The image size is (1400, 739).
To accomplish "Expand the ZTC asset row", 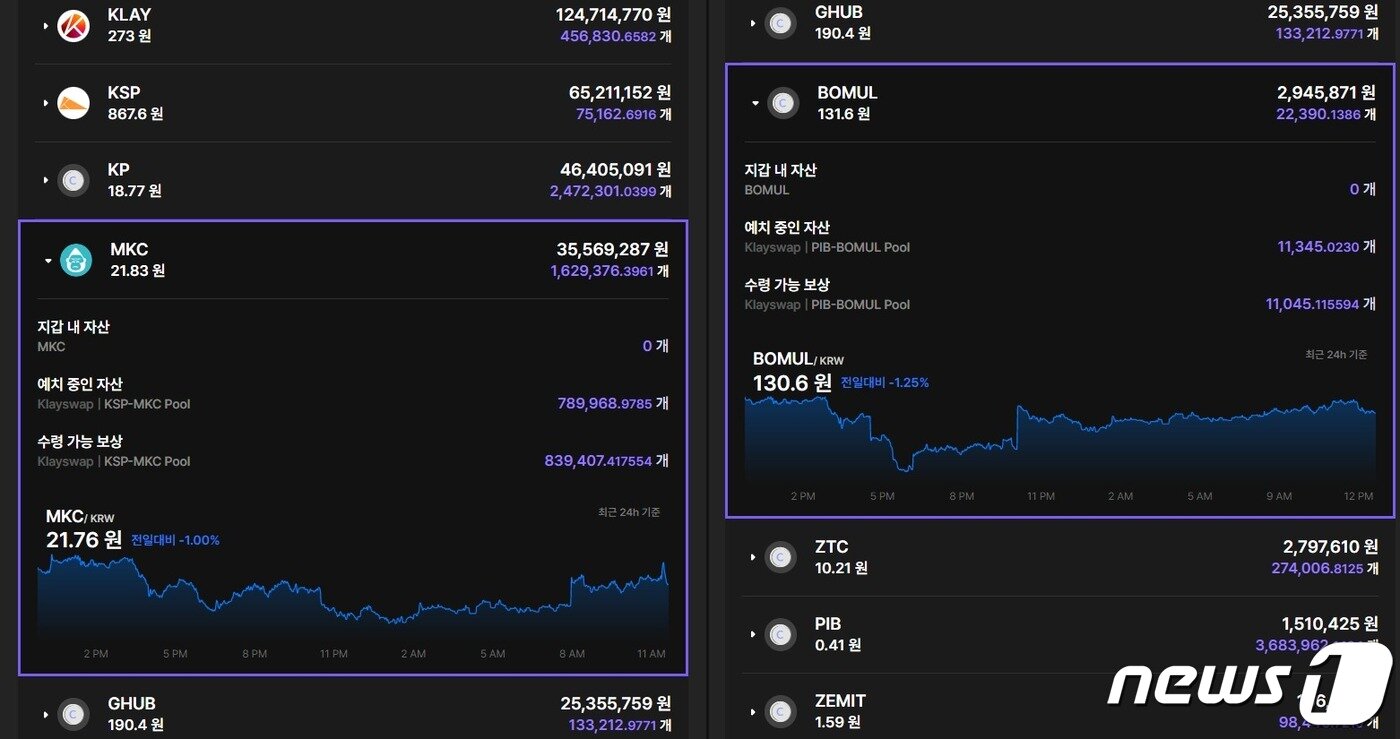I will pos(753,557).
